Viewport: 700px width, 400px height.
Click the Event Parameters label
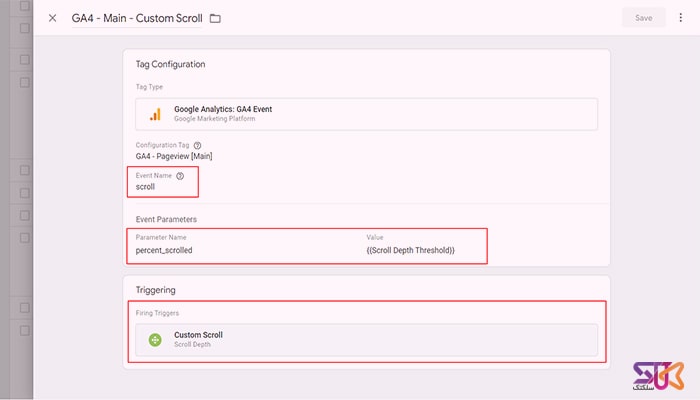(x=166, y=219)
